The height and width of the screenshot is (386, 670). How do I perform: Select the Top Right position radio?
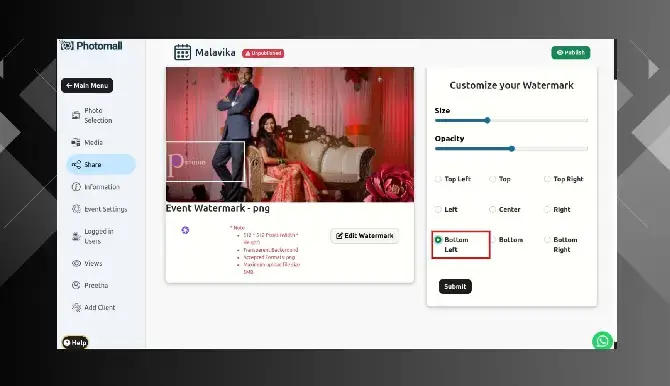click(x=547, y=179)
